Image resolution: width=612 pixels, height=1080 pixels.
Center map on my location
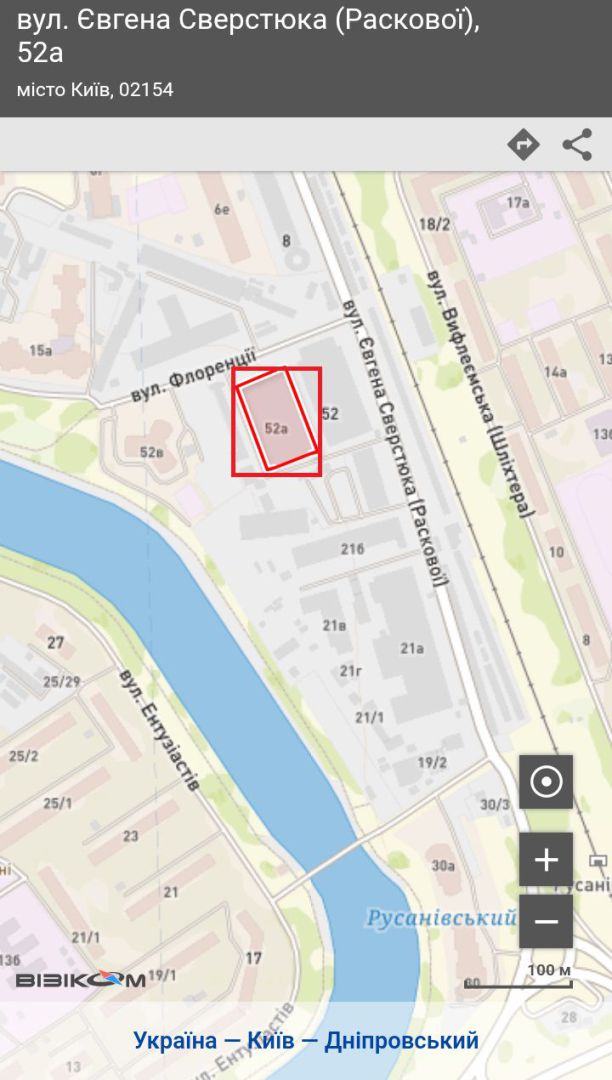pos(546,782)
